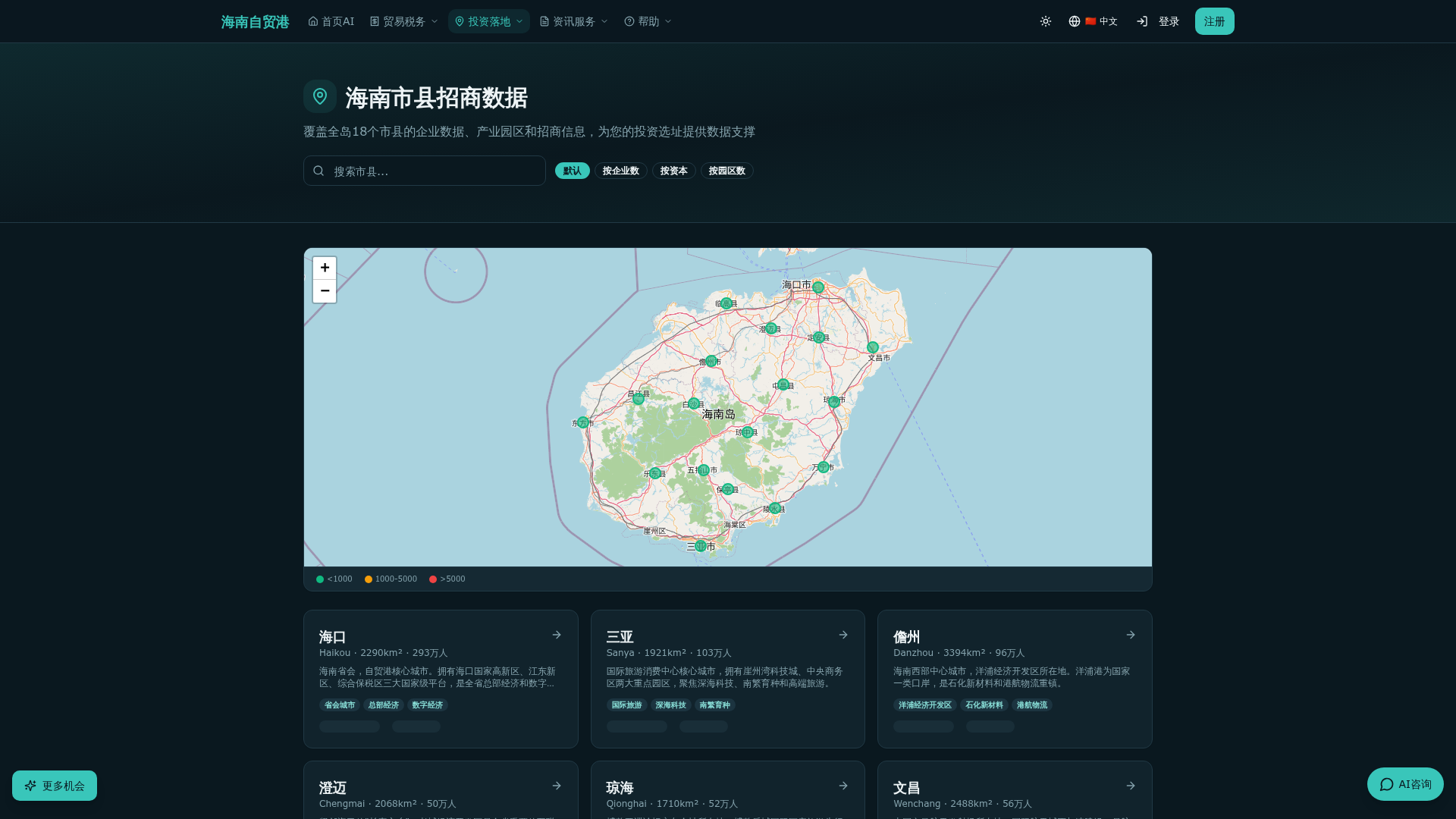Click the 海口市 map marker
This screenshot has width=1456, height=819.
click(818, 287)
